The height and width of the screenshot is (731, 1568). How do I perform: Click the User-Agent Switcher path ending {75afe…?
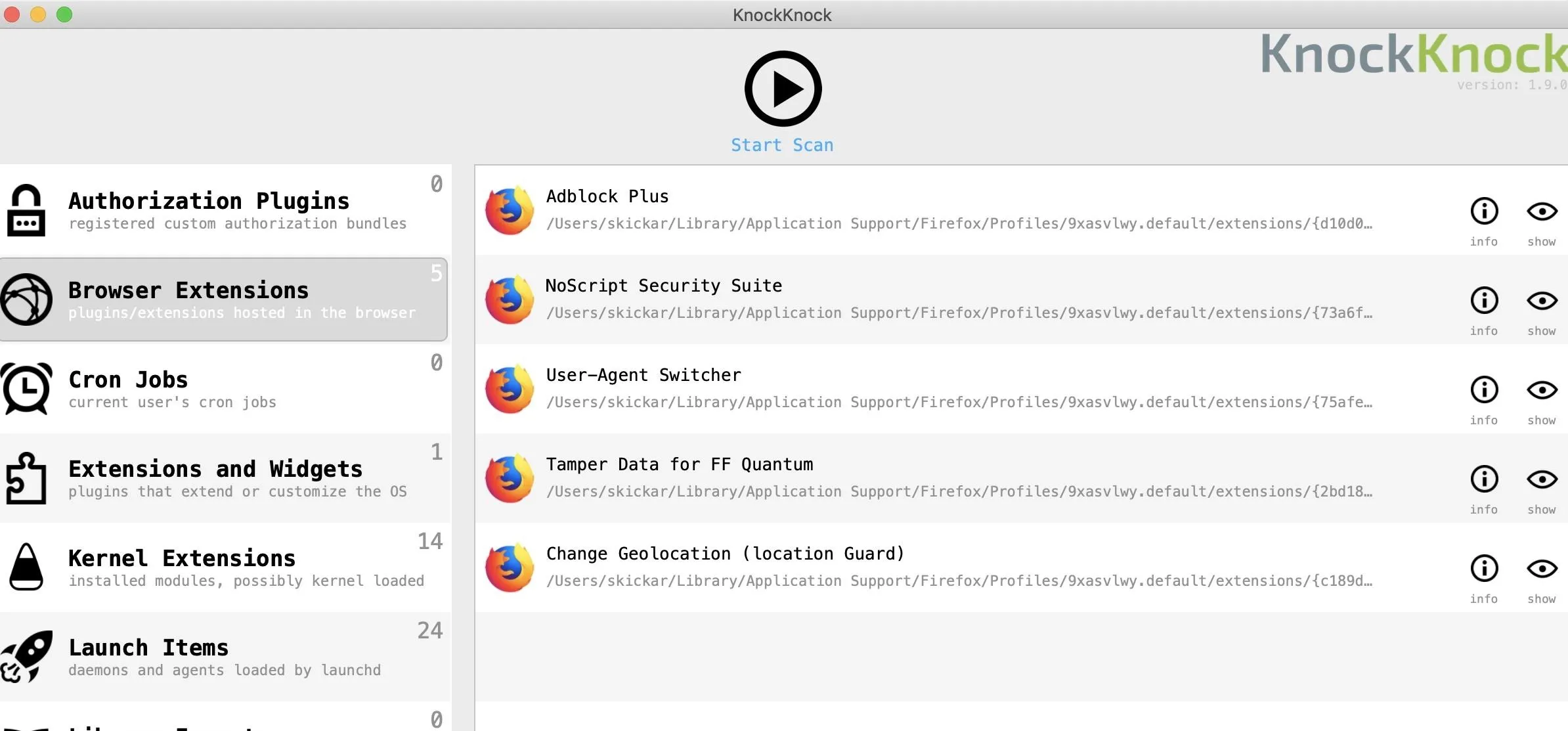pos(959,403)
